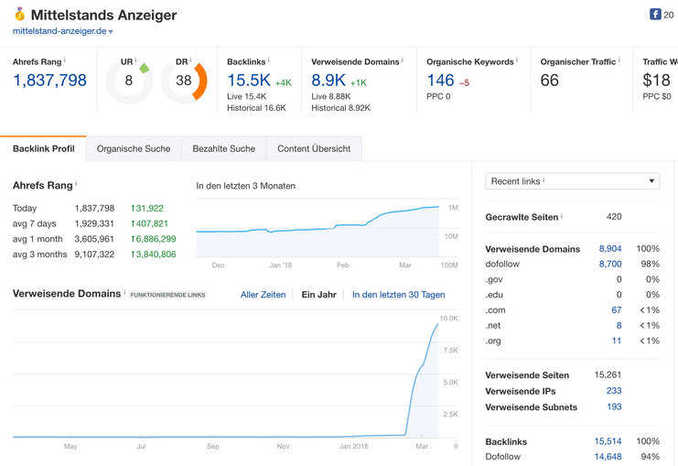Click the Today rank change 31,922

[147, 208]
